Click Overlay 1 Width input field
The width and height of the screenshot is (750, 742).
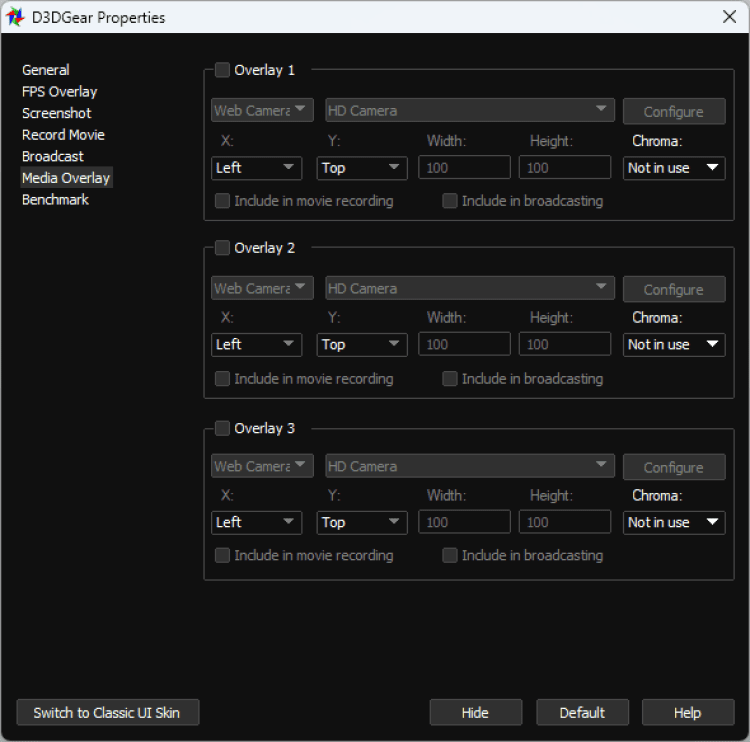[x=464, y=167]
